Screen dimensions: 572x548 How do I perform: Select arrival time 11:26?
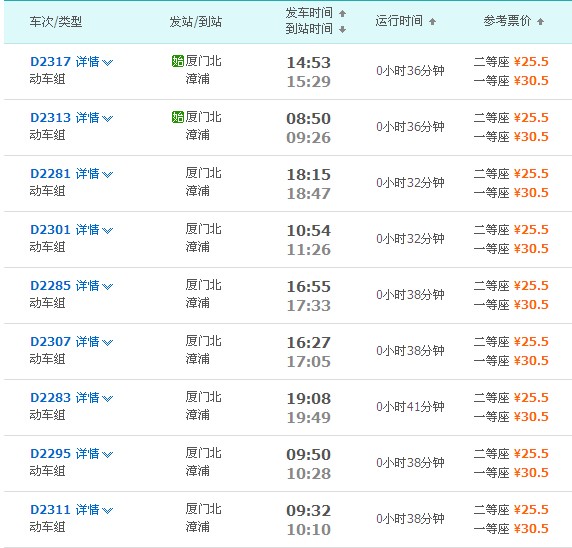(x=309, y=250)
